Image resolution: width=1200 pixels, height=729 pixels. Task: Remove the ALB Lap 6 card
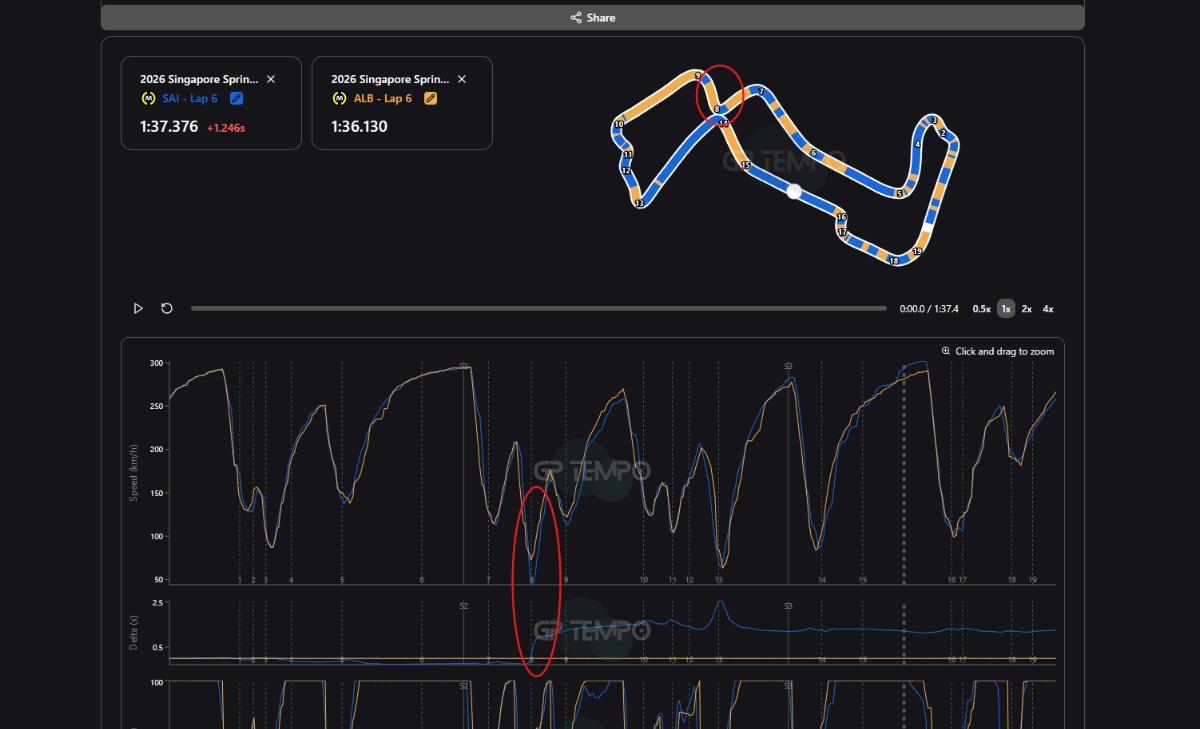point(461,79)
